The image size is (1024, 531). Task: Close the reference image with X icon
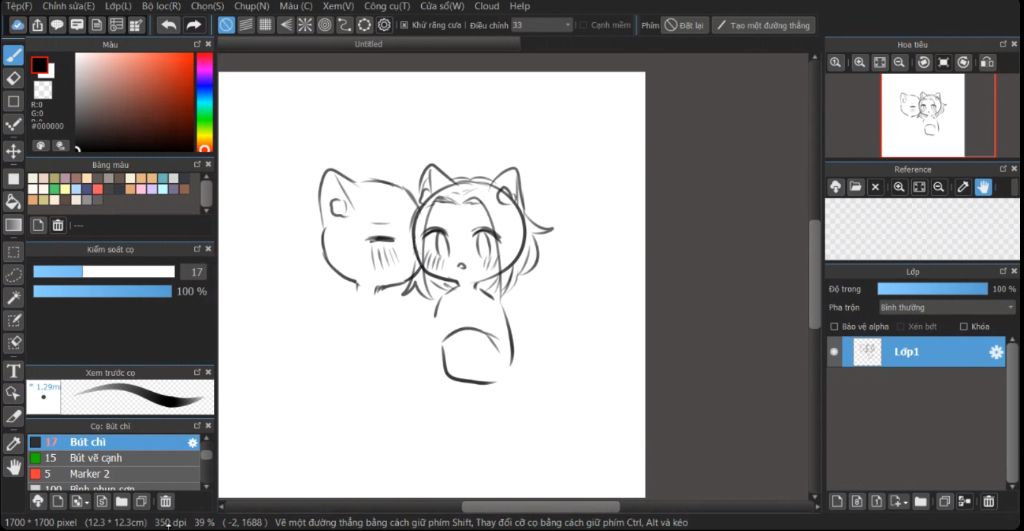coord(876,187)
